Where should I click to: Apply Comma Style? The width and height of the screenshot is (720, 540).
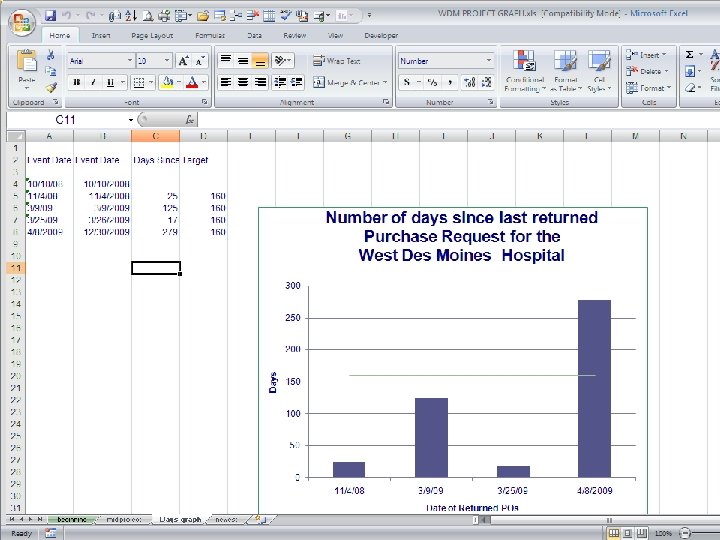(450, 82)
